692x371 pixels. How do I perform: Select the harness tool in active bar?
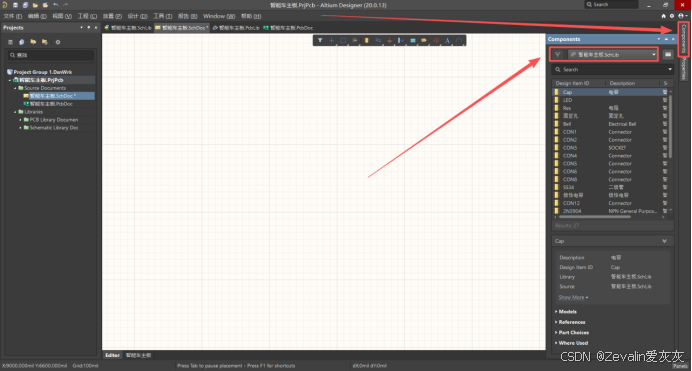[401, 41]
